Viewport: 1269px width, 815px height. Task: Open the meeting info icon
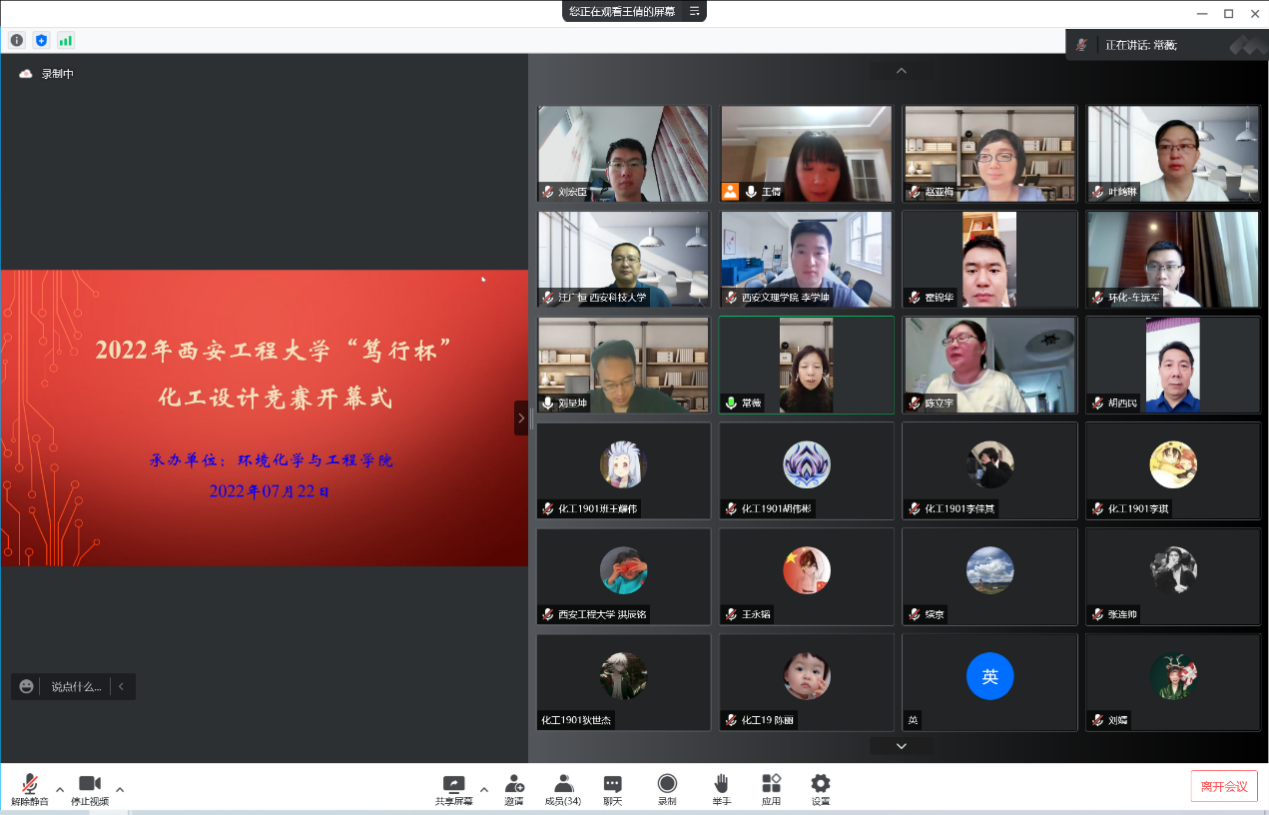[17, 40]
